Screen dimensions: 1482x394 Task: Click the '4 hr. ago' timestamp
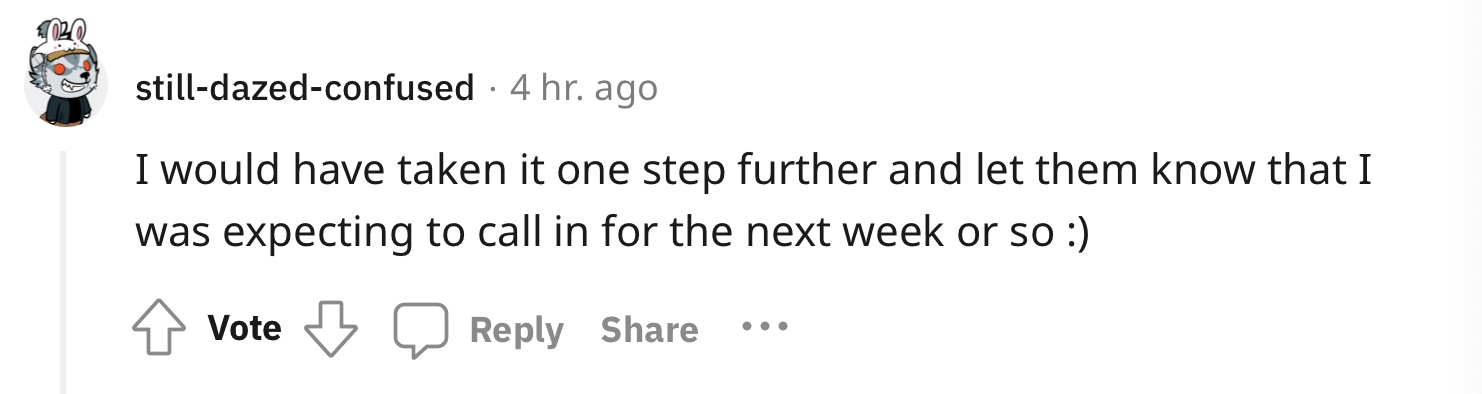584,88
